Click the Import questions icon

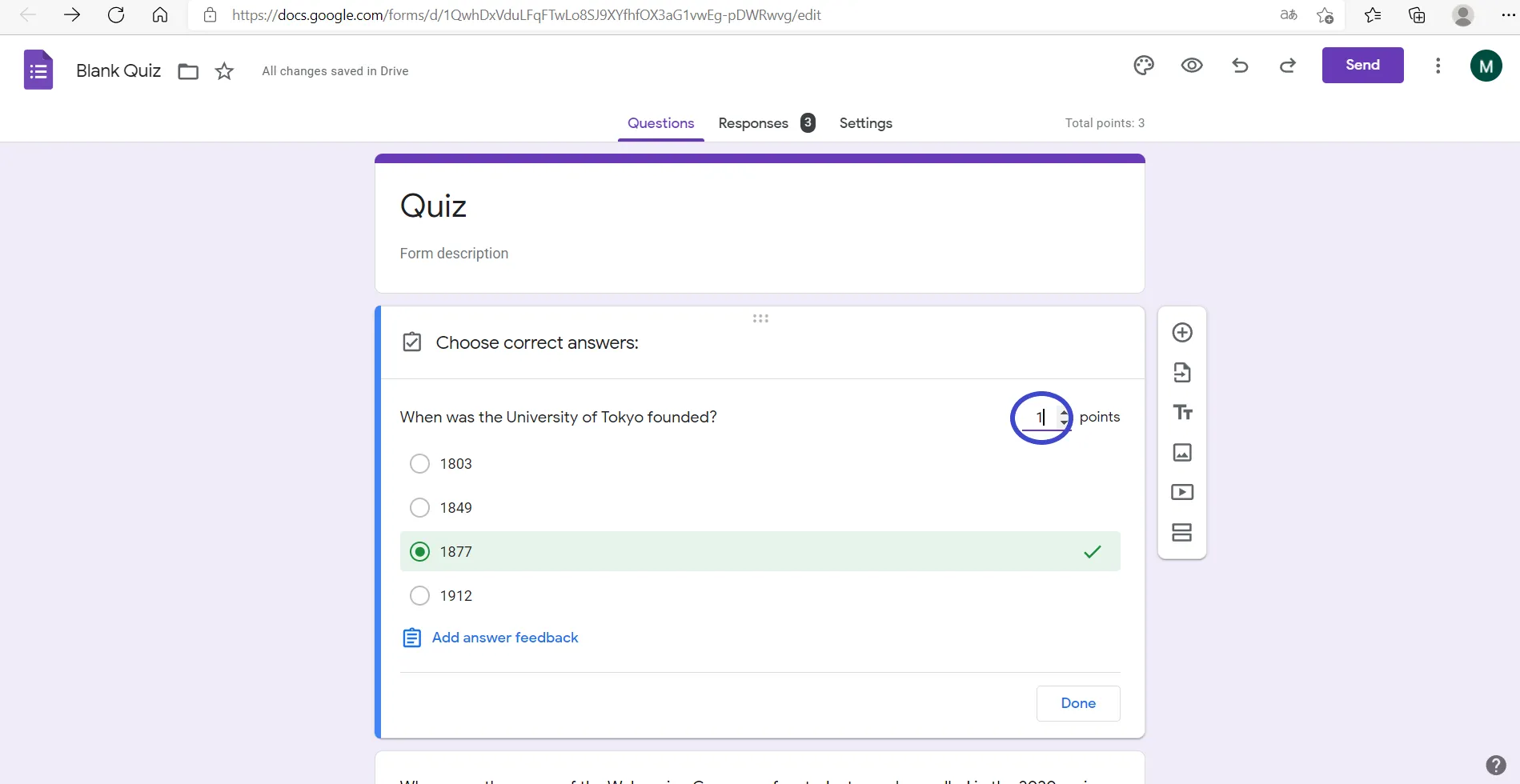click(x=1182, y=373)
